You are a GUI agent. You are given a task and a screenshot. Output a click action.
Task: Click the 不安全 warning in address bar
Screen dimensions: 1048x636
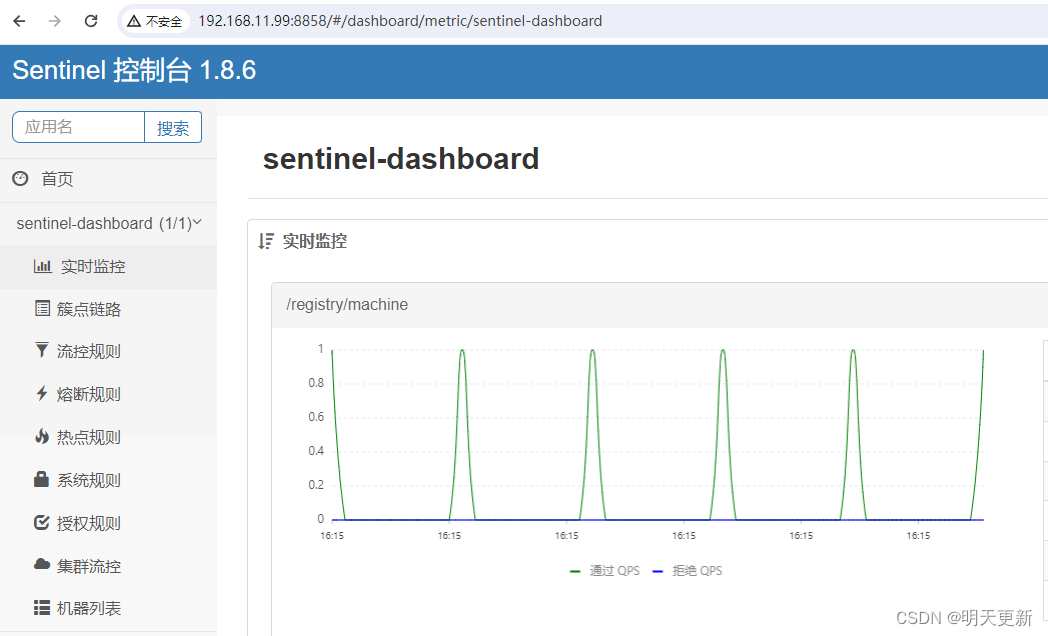point(155,20)
